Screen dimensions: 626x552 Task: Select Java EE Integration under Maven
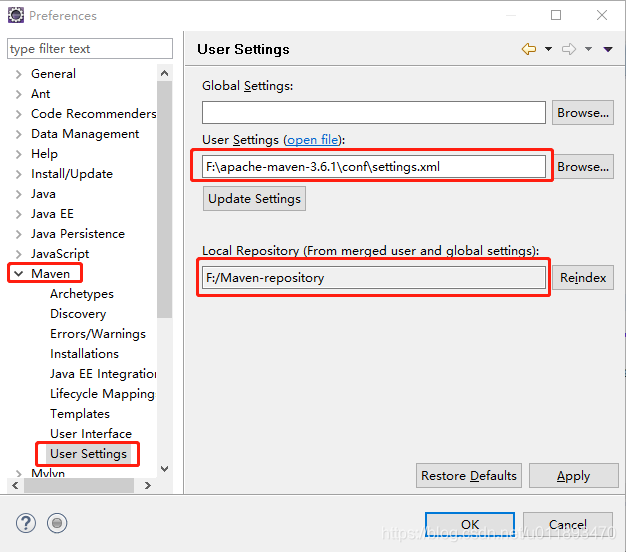[103, 374]
